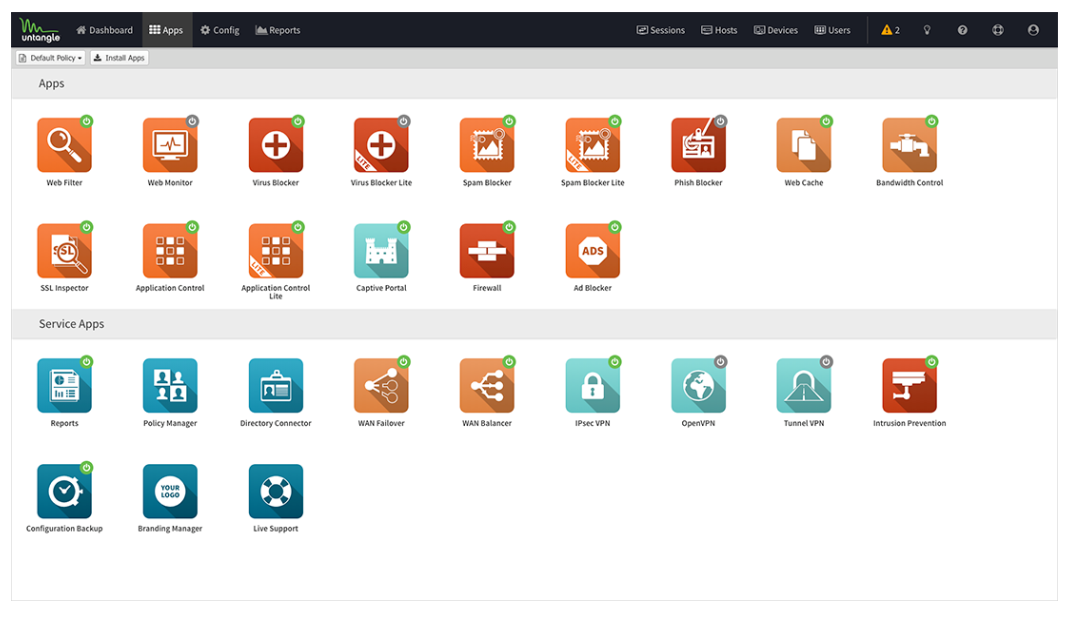Open the Web Filter app icon

click(x=64, y=146)
